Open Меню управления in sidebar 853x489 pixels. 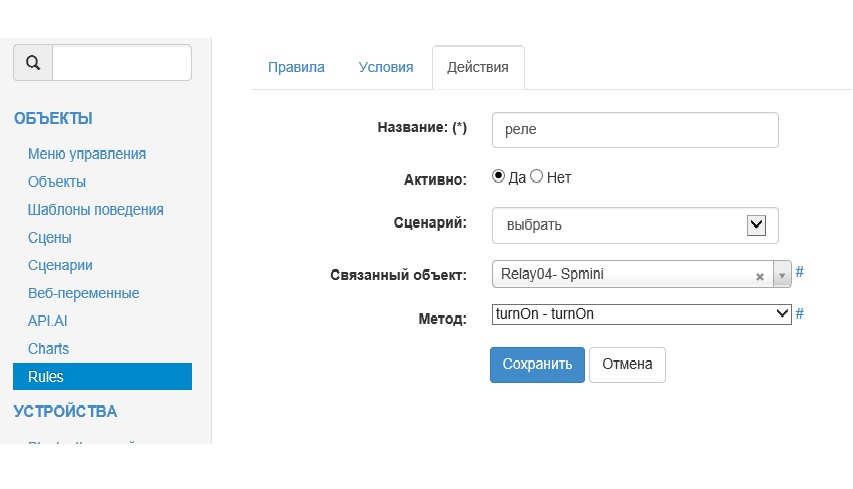click(x=87, y=153)
